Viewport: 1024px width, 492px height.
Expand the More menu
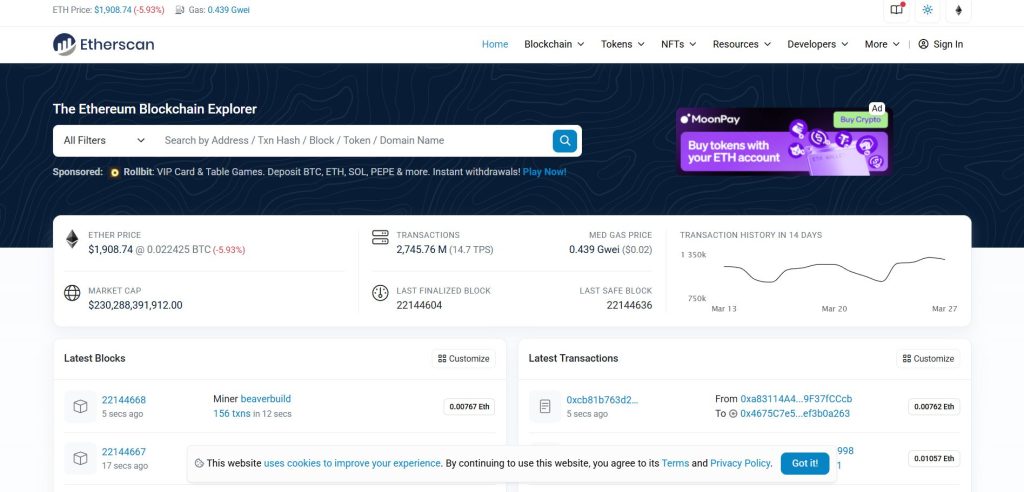[882, 44]
